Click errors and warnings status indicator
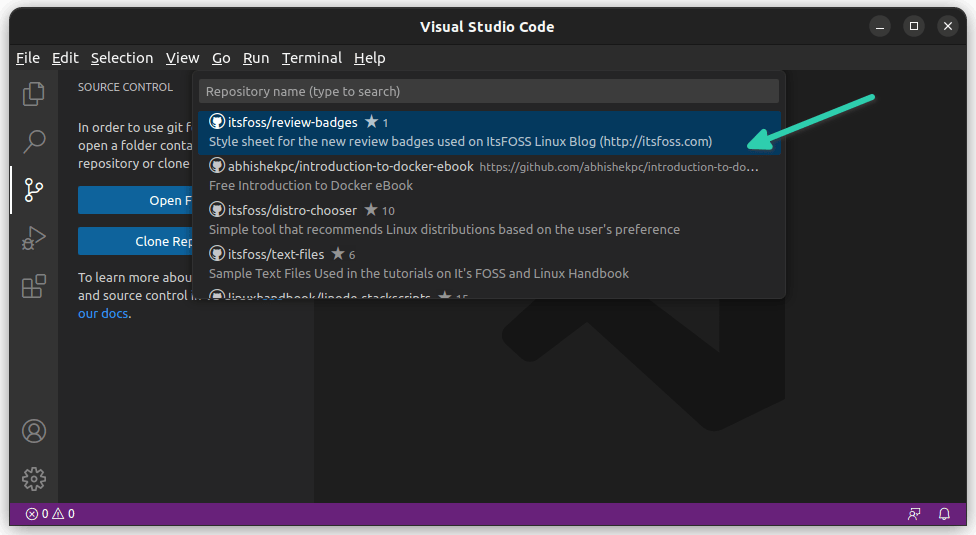Viewport: 976px width, 535px height. tap(50, 514)
